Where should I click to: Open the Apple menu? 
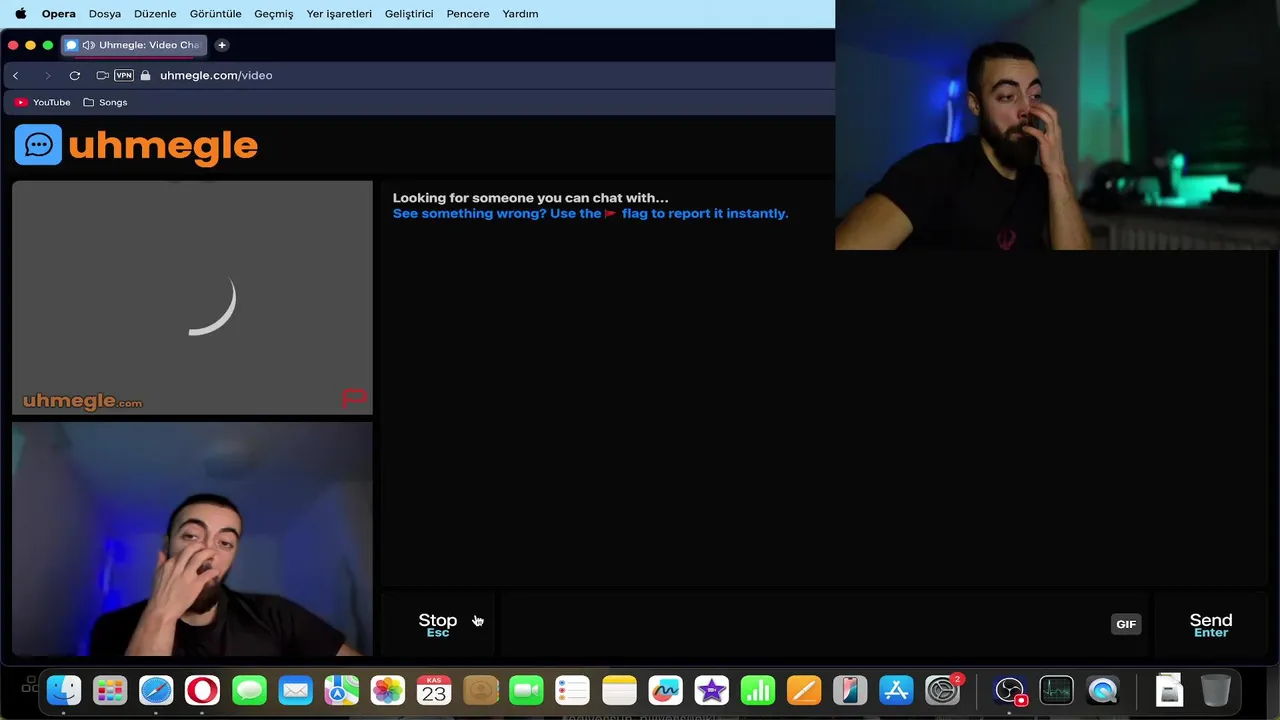[x=20, y=14]
